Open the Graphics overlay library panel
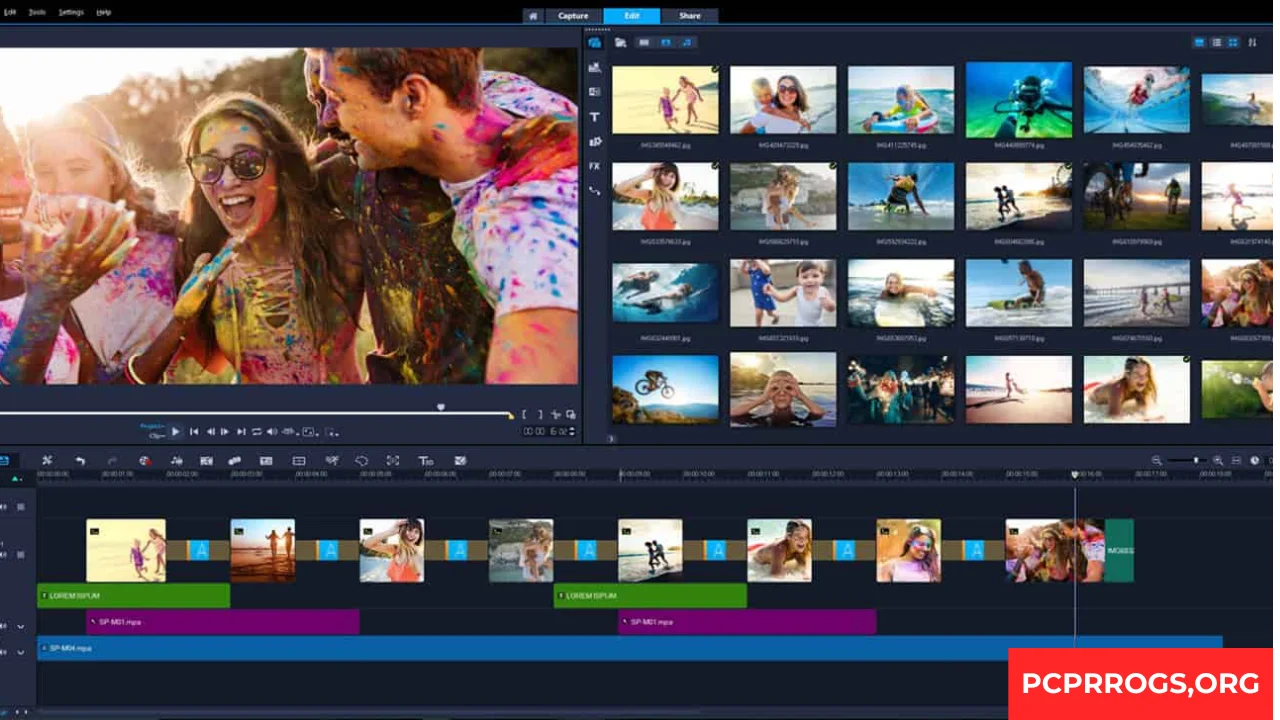This screenshot has height=720, width=1280. click(x=595, y=141)
